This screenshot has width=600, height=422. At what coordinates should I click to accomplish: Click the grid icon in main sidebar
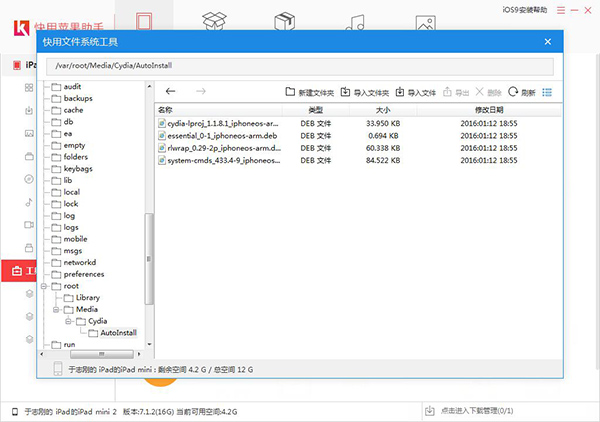pos(29,88)
